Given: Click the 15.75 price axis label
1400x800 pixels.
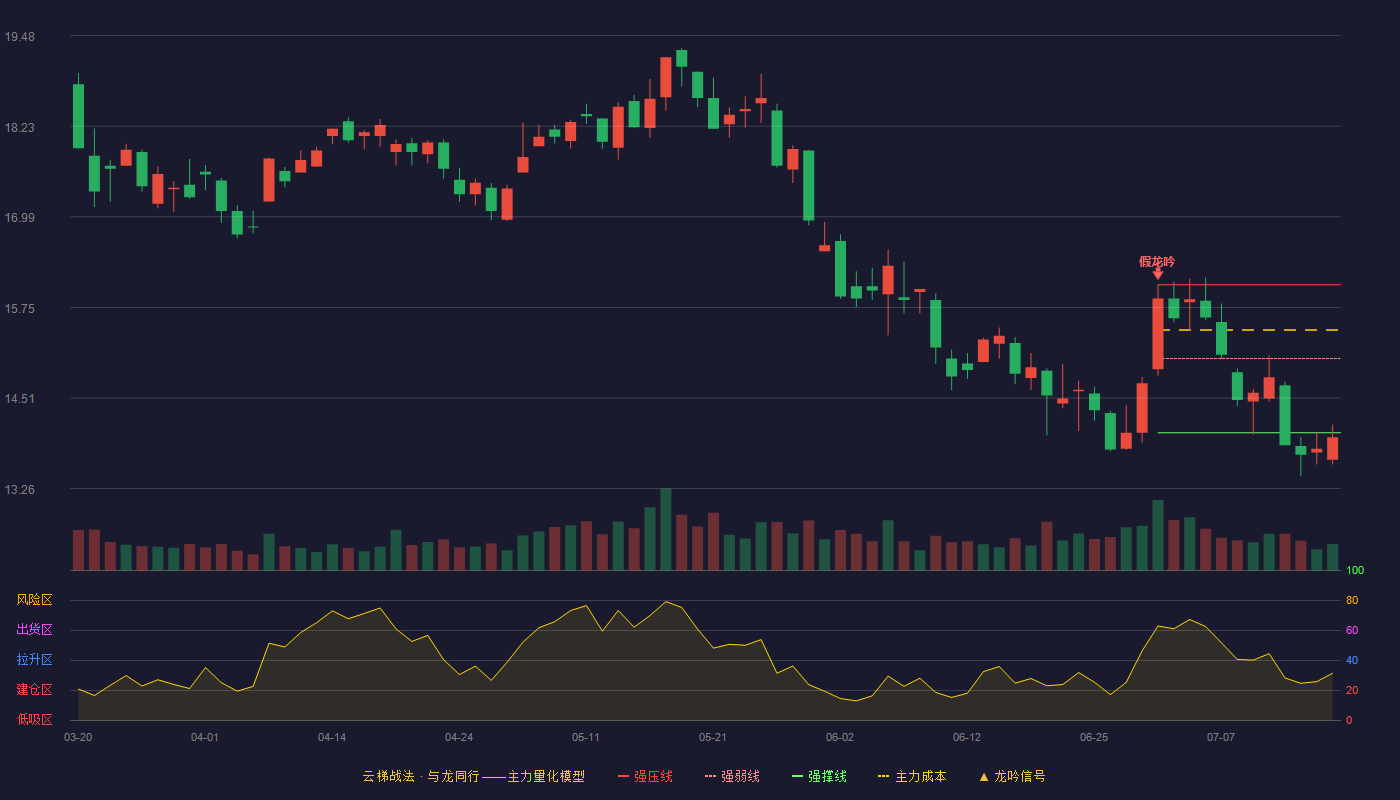Looking at the screenshot, I should click(19, 309).
